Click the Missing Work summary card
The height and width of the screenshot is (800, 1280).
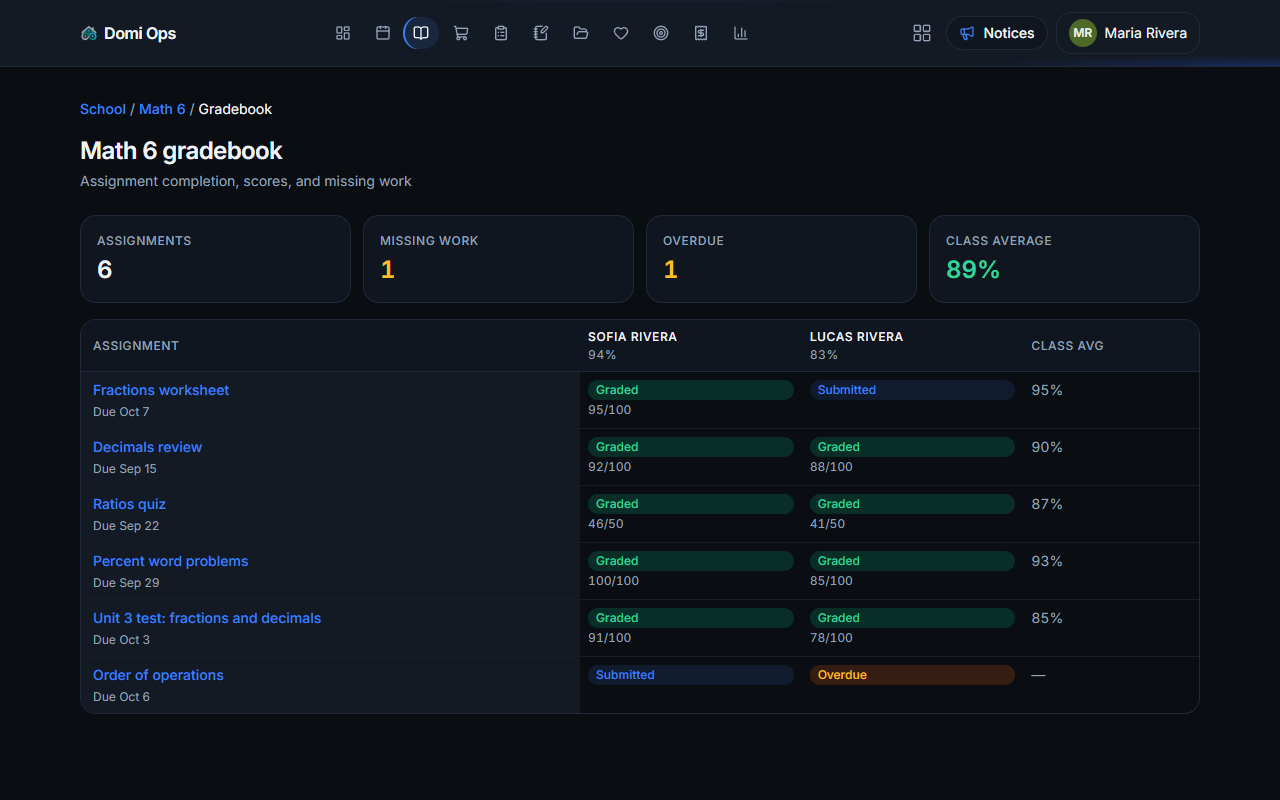click(498, 259)
